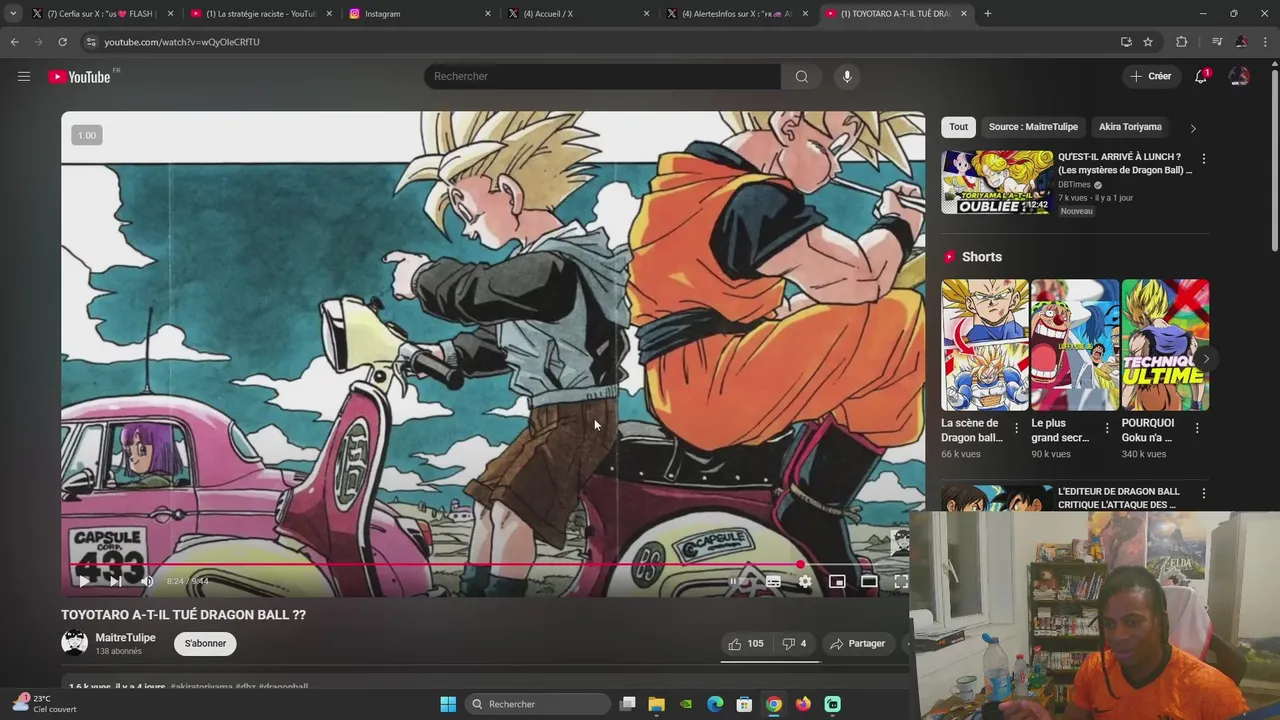This screenshot has width=1280, height=720.
Task: Skip to the next video
Action: (116, 581)
